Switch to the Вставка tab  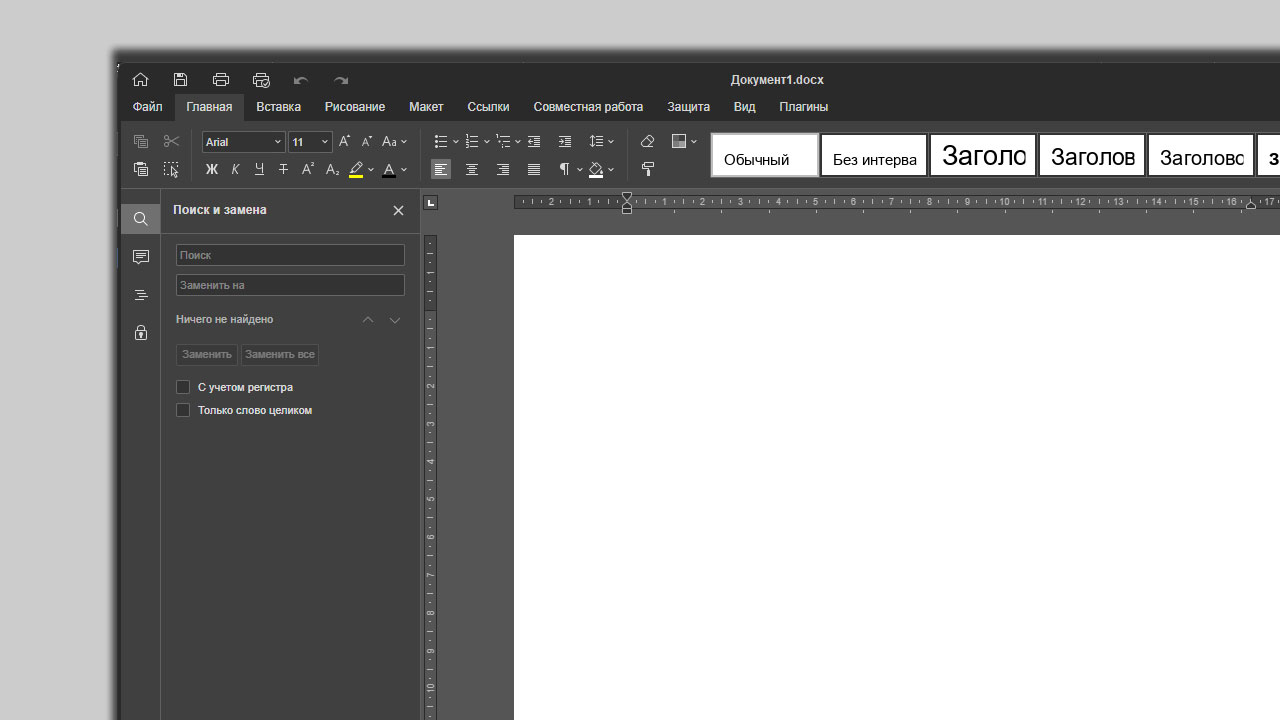tap(278, 107)
